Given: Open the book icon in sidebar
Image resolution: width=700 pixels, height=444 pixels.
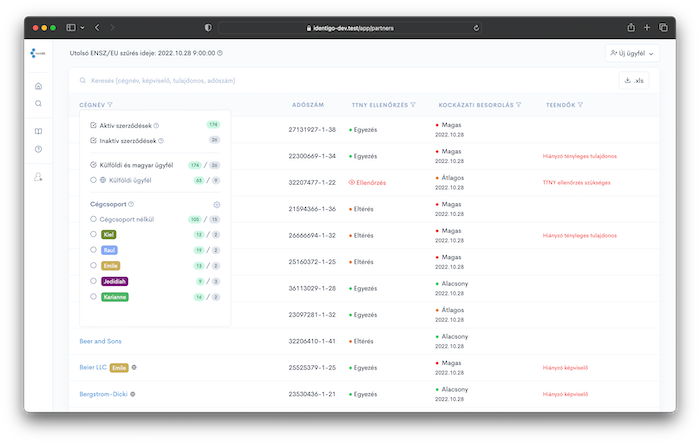Looking at the screenshot, I should click(38, 131).
